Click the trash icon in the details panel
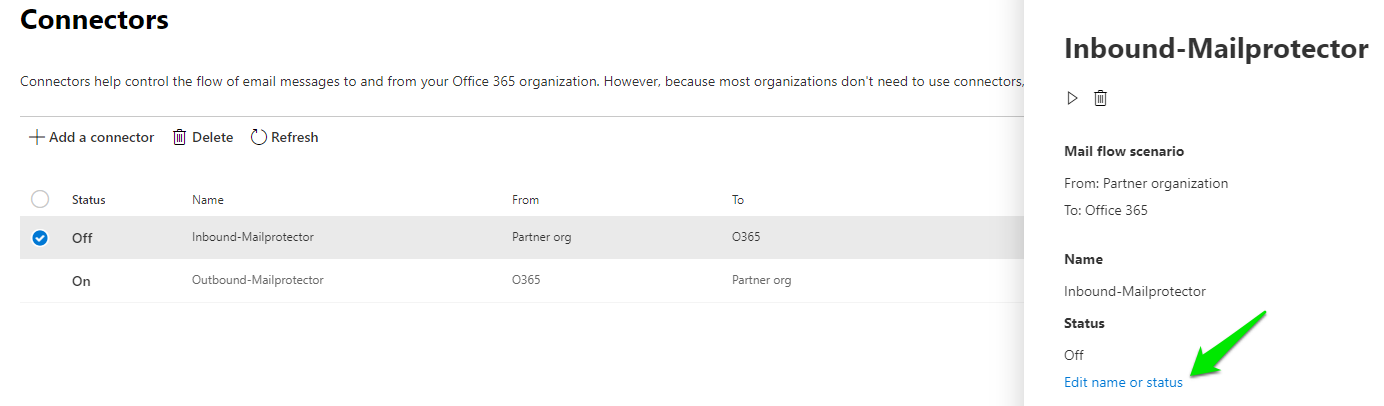The width and height of the screenshot is (1384, 406). pos(1100,98)
